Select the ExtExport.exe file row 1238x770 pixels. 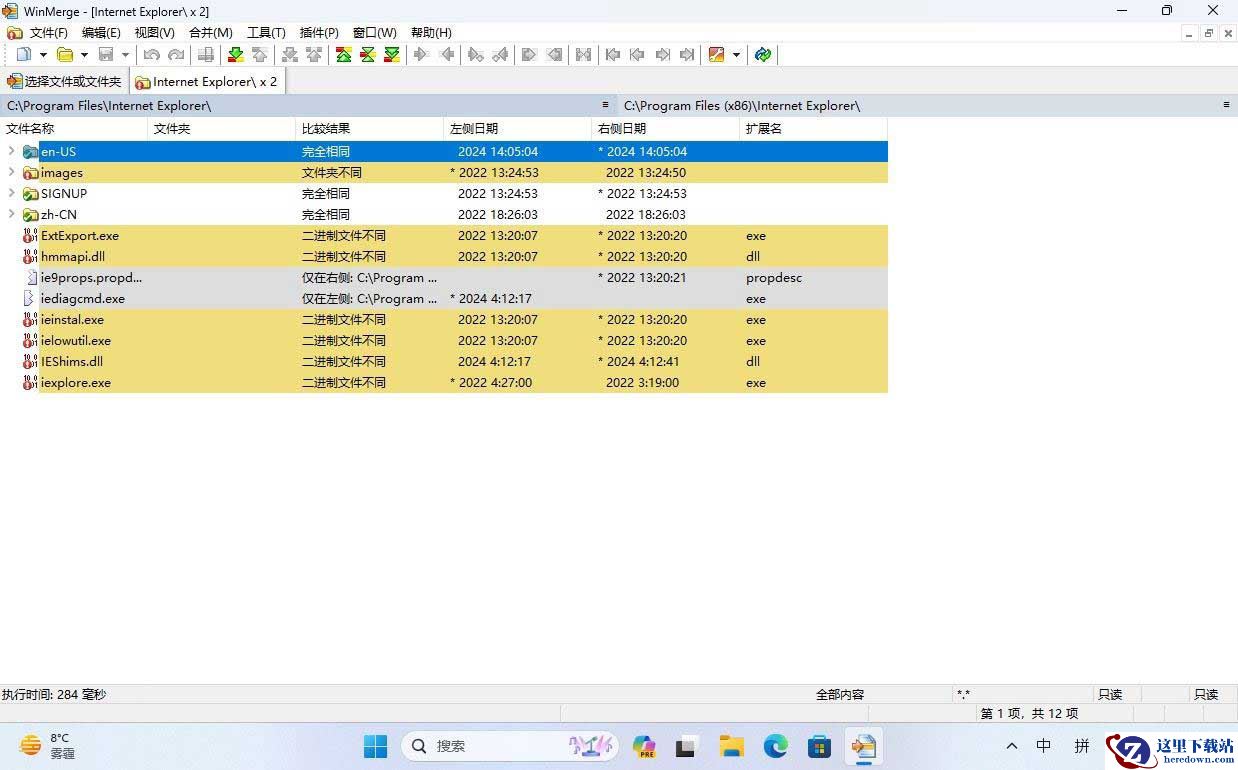coord(444,236)
